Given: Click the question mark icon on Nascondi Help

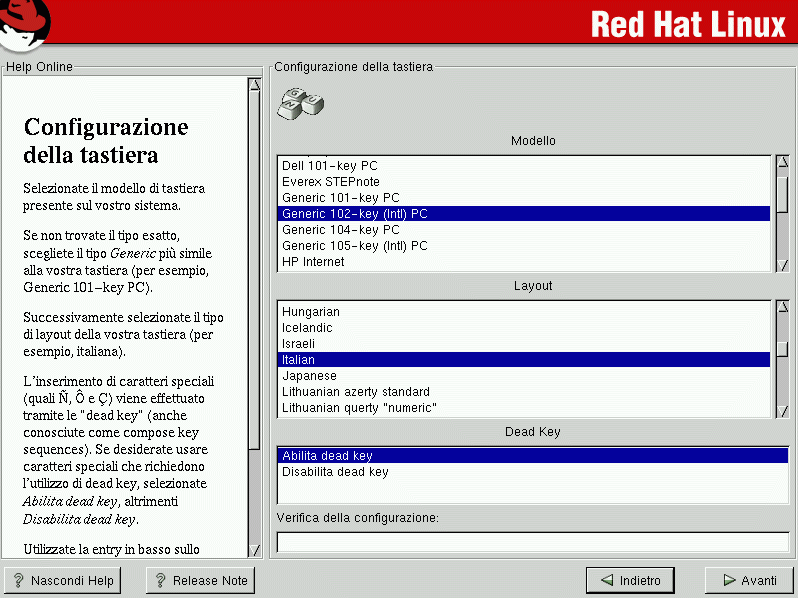Looking at the screenshot, I should [17, 580].
